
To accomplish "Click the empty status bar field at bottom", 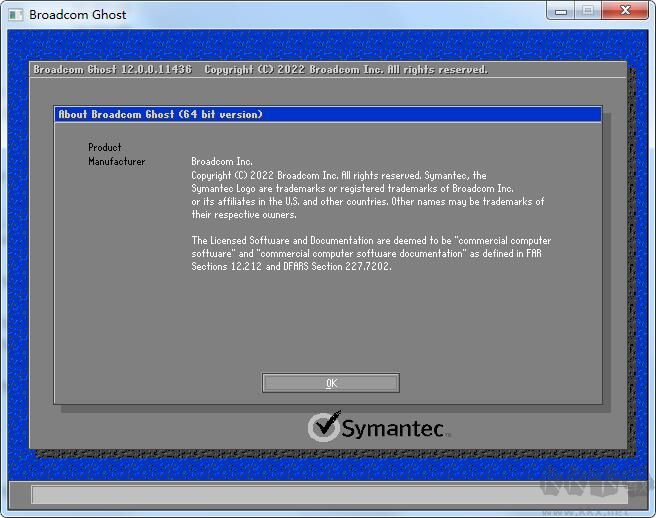I will [329, 495].
